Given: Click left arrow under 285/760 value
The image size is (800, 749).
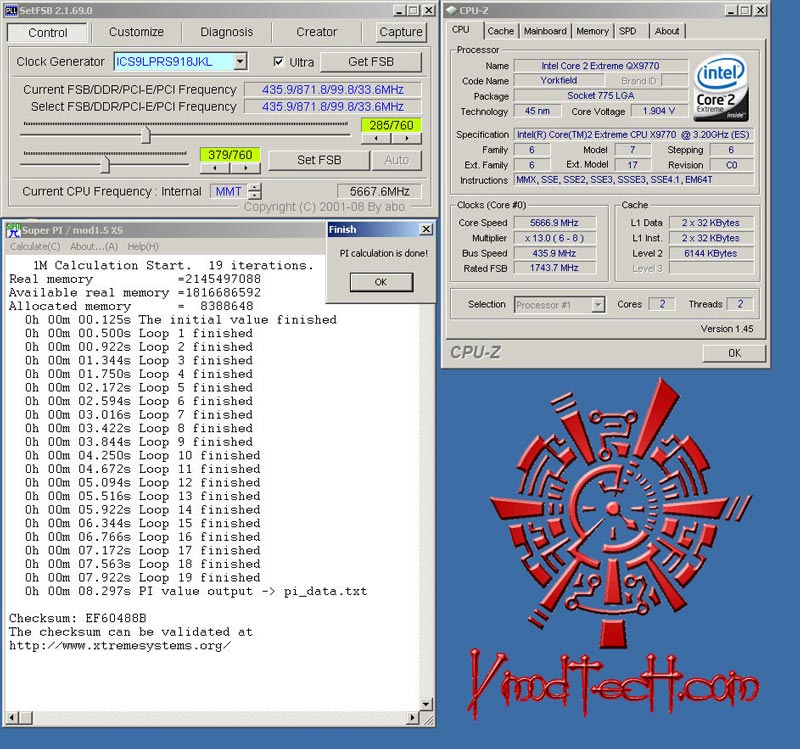Looking at the screenshot, I should (376, 138).
